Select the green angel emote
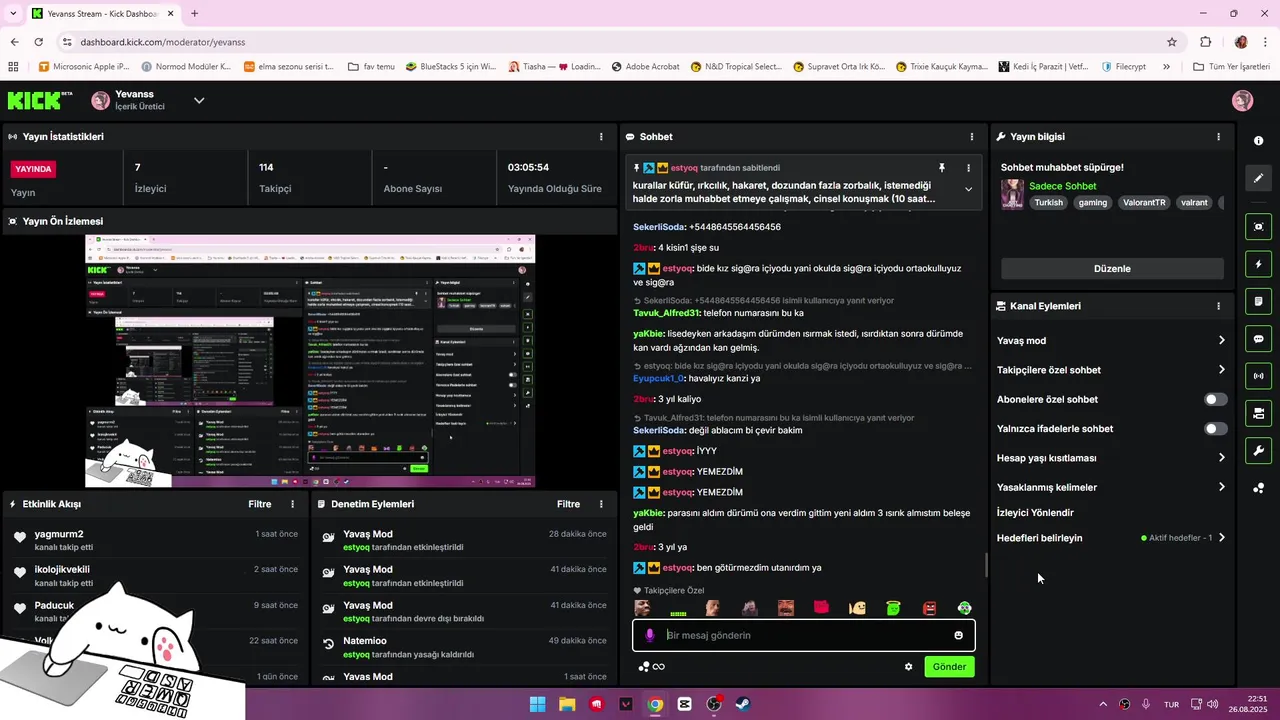The width and height of the screenshot is (1280, 720). pyautogui.click(x=893, y=608)
